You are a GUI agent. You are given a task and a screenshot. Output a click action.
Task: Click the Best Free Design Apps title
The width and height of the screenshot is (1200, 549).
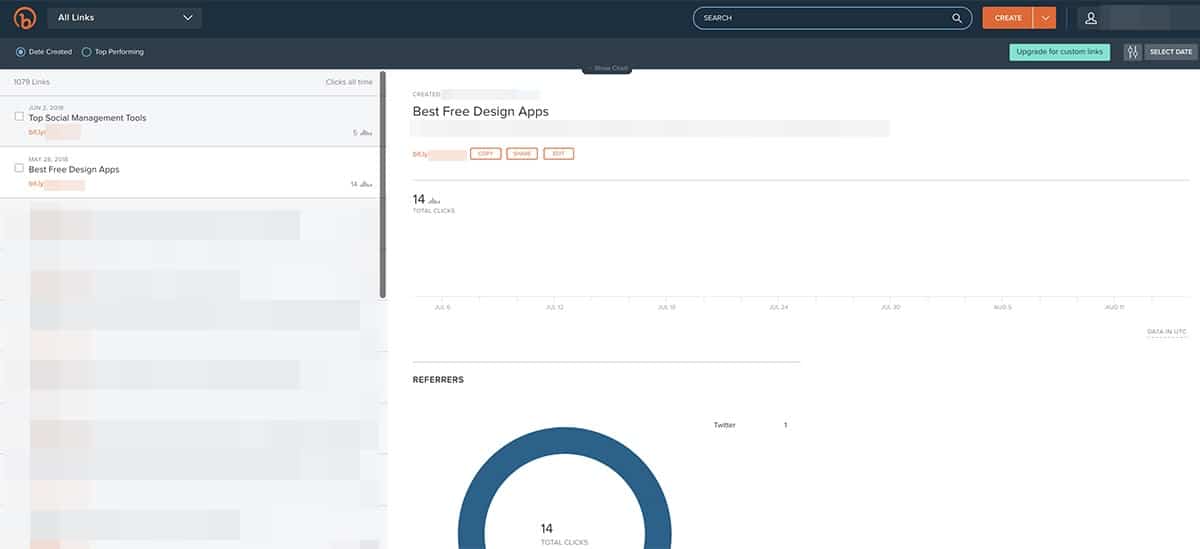point(481,112)
